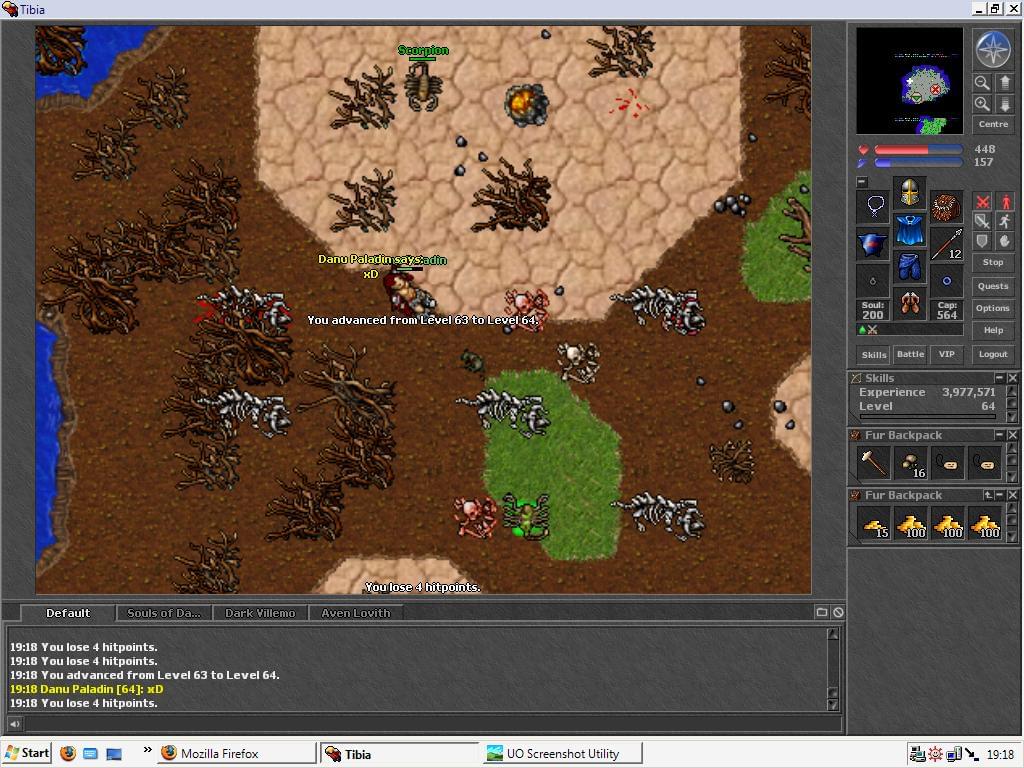This screenshot has height=768, width=1024.
Task: Toggle secure mode hand button
Action: [1005, 241]
